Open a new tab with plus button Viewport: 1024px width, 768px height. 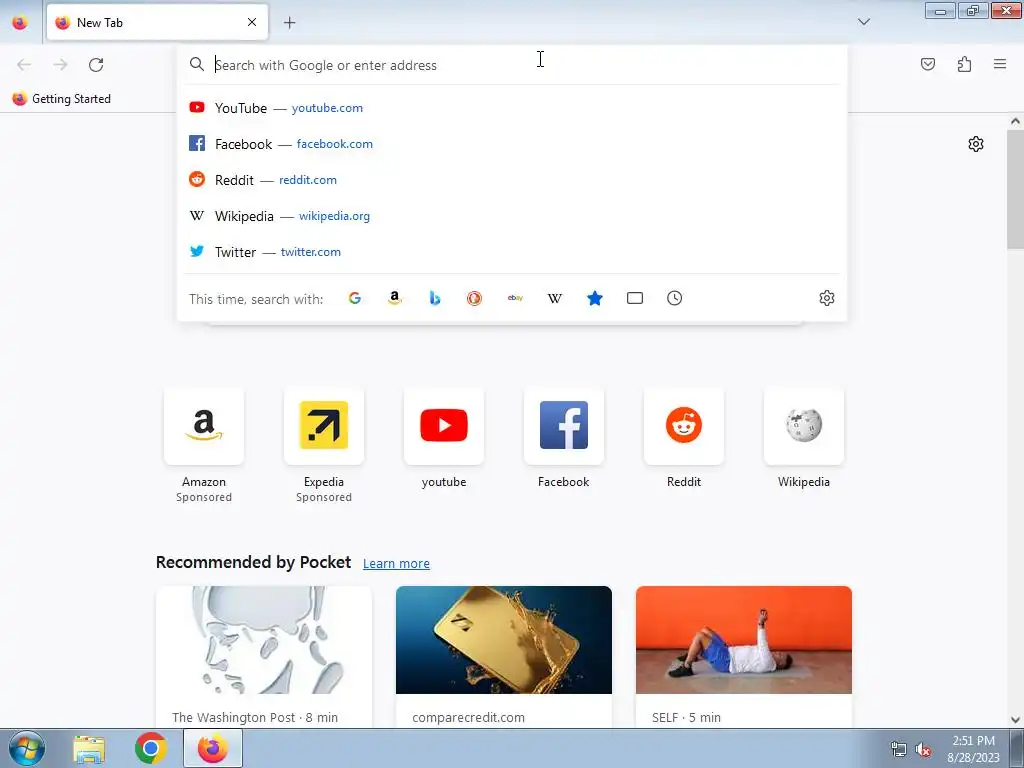point(289,23)
